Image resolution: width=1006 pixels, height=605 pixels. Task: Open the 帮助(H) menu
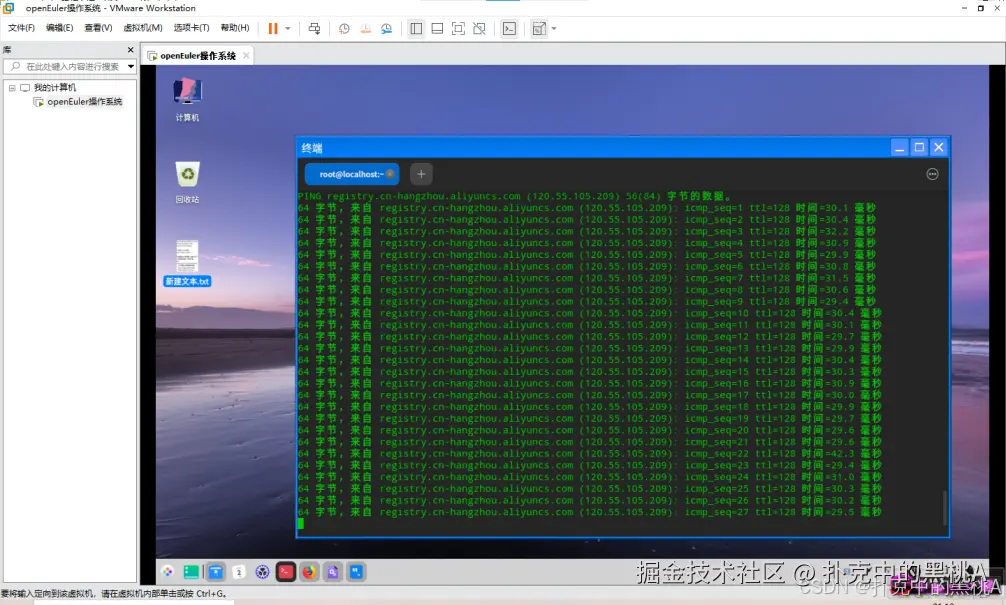click(x=235, y=28)
